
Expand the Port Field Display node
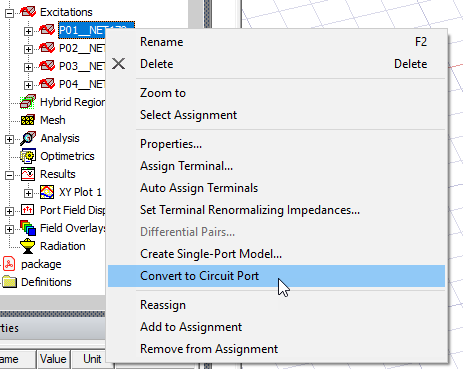10,211
